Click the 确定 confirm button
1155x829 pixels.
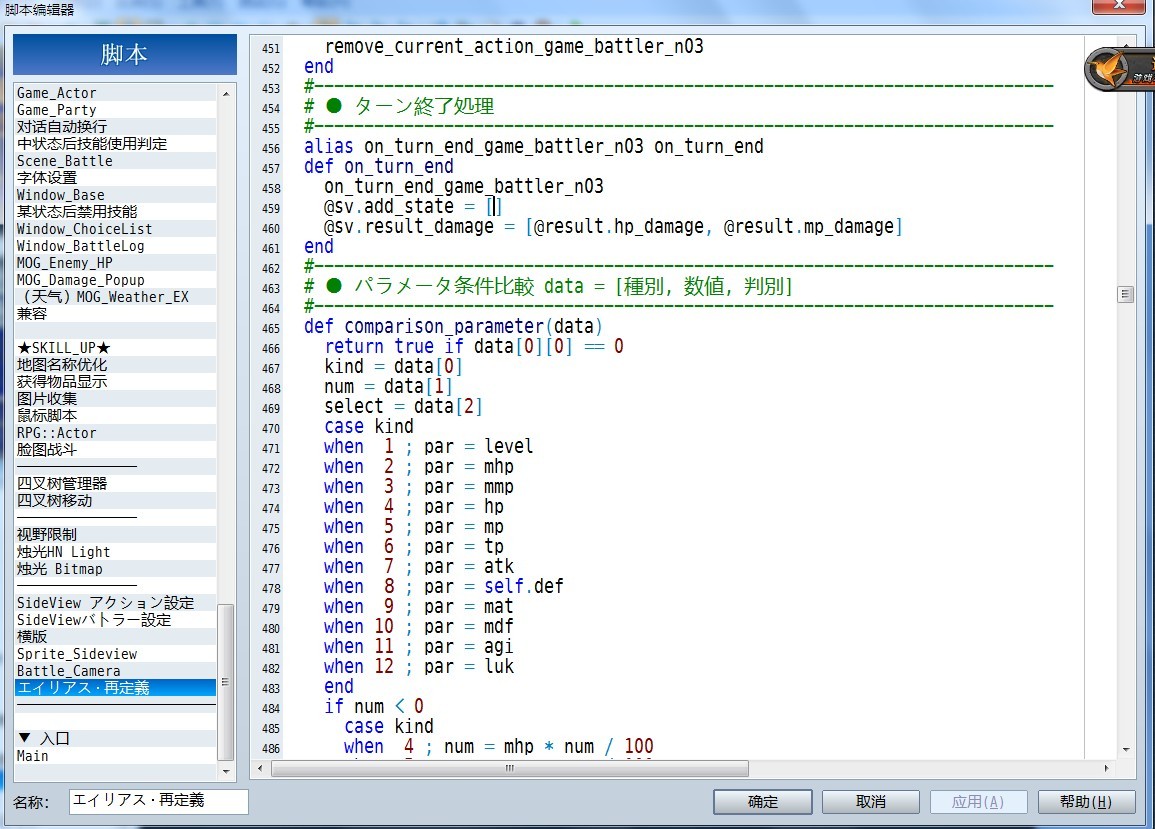pyautogui.click(x=762, y=802)
